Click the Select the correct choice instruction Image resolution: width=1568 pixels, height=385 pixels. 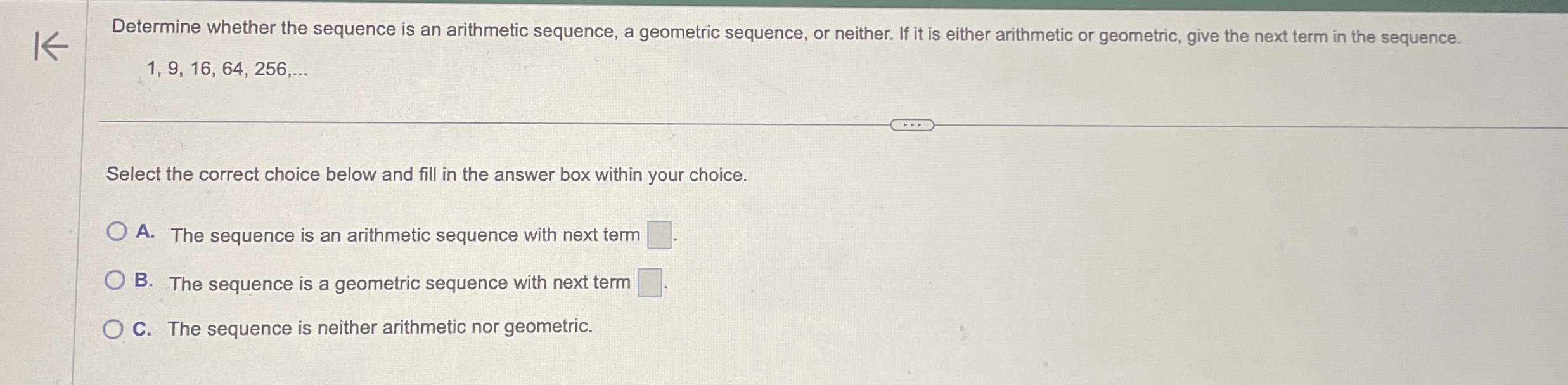[426, 176]
